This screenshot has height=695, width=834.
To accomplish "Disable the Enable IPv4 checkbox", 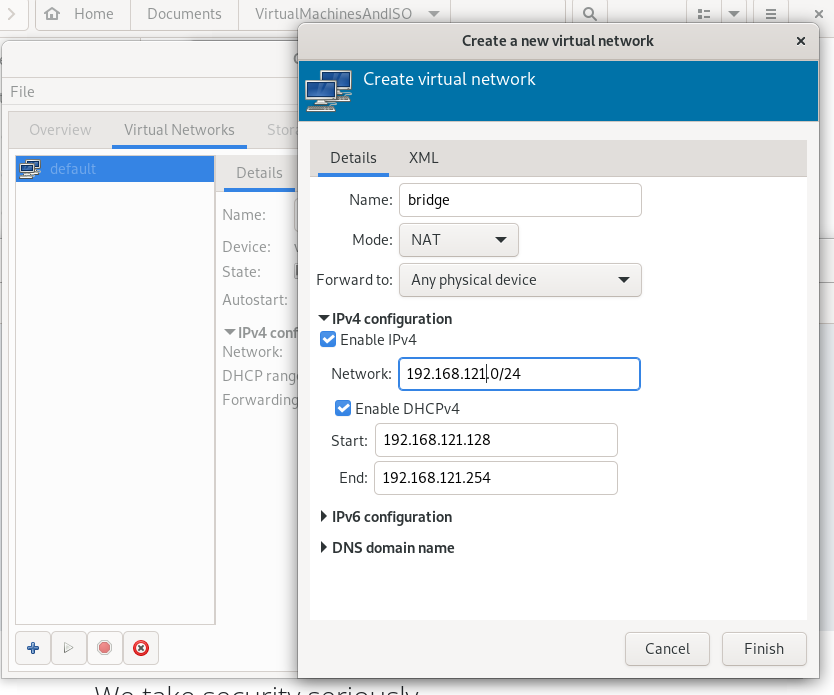I will (328, 340).
